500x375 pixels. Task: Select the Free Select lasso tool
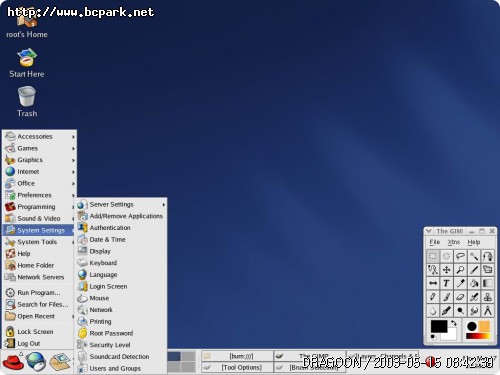coord(460,256)
